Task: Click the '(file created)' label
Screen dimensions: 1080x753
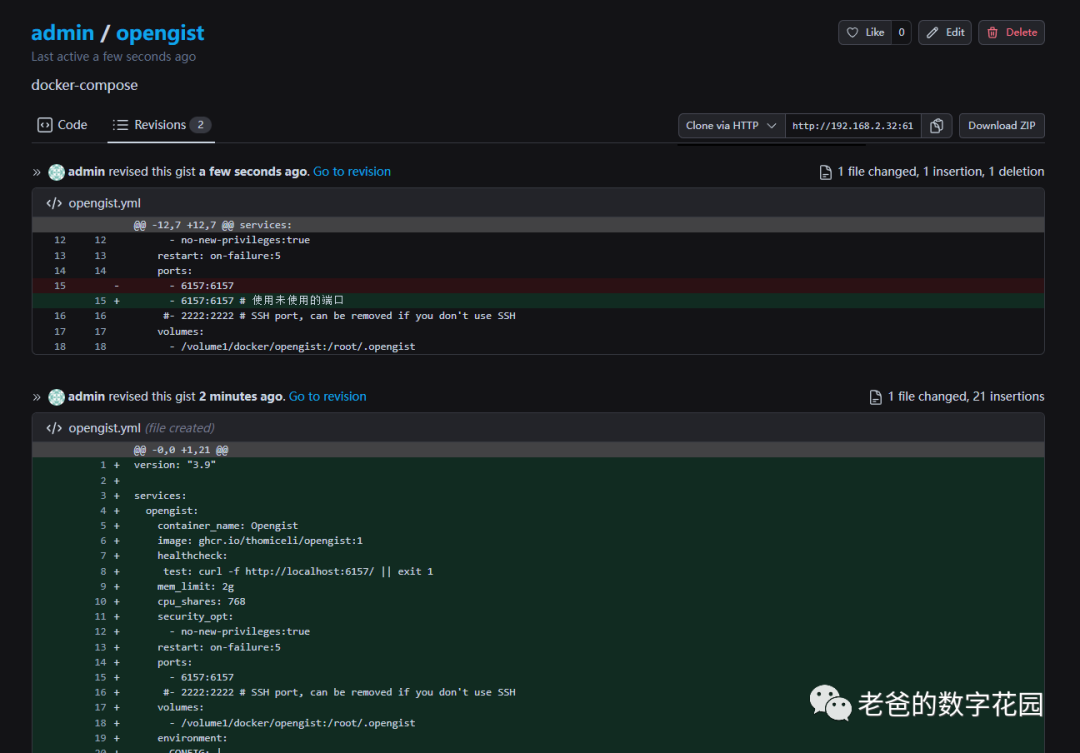Action: point(180,428)
